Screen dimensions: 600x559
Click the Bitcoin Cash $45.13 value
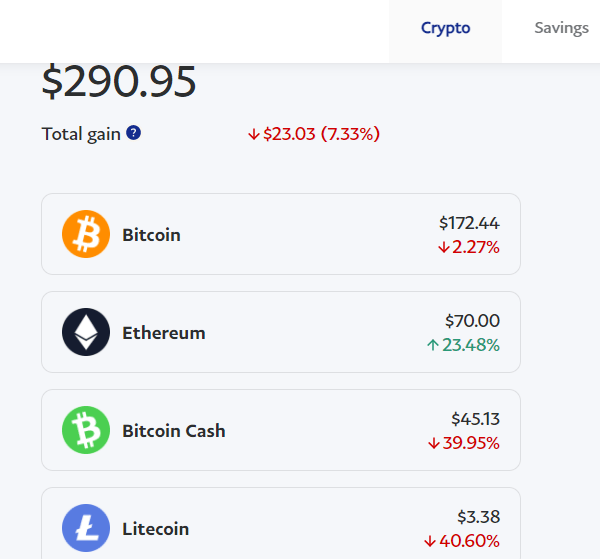pos(475,419)
